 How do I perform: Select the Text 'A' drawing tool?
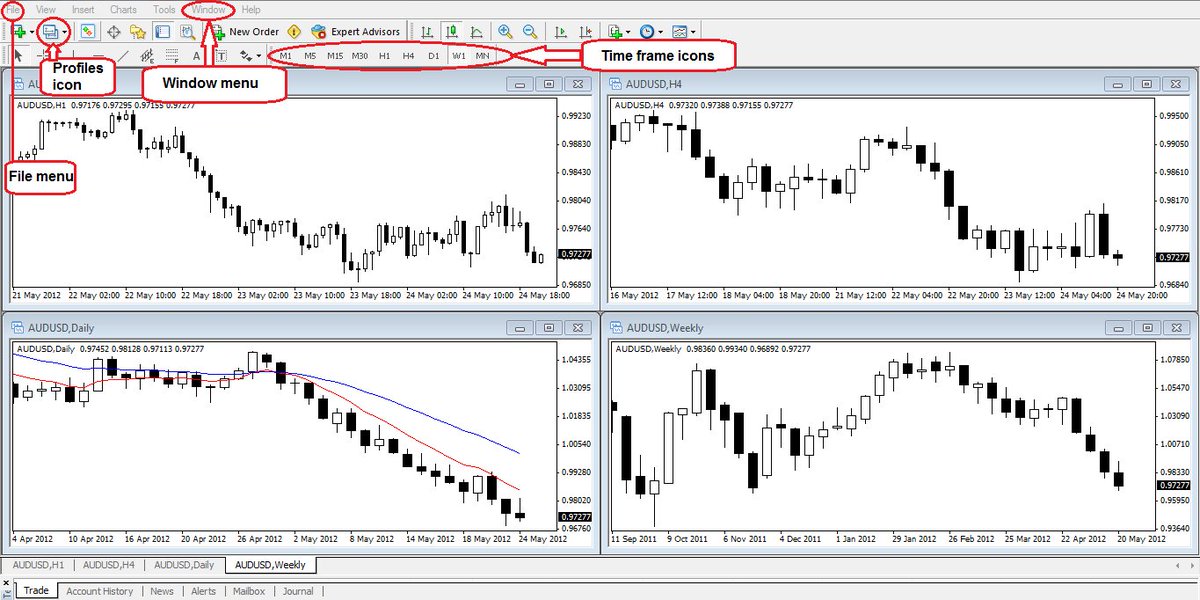196,56
